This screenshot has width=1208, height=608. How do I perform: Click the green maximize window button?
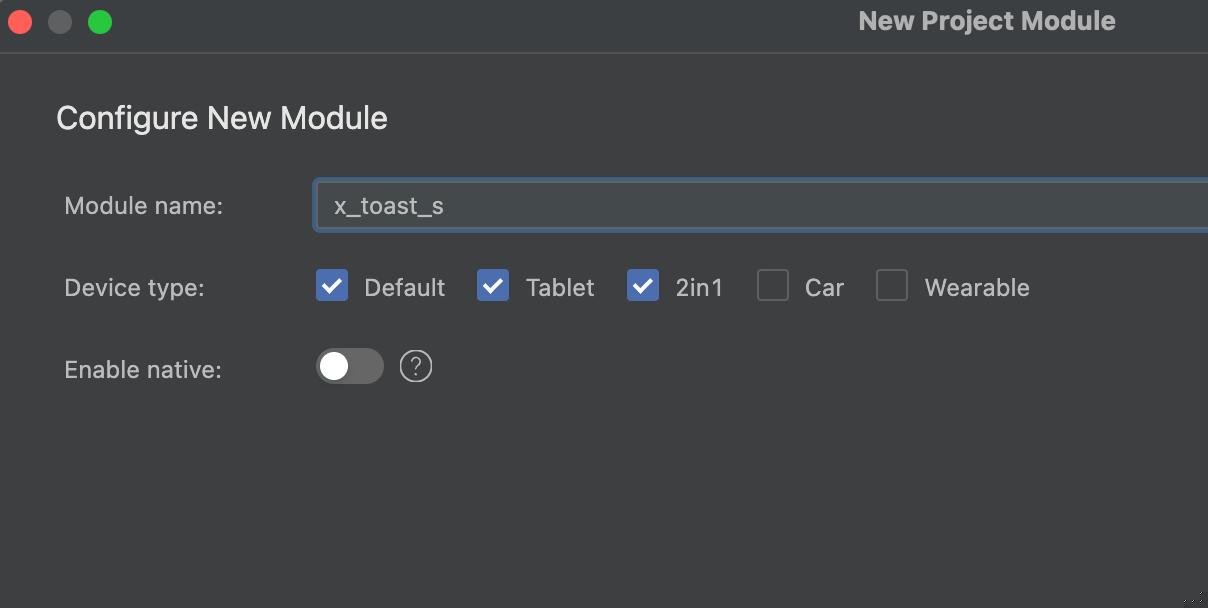(x=100, y=22)
